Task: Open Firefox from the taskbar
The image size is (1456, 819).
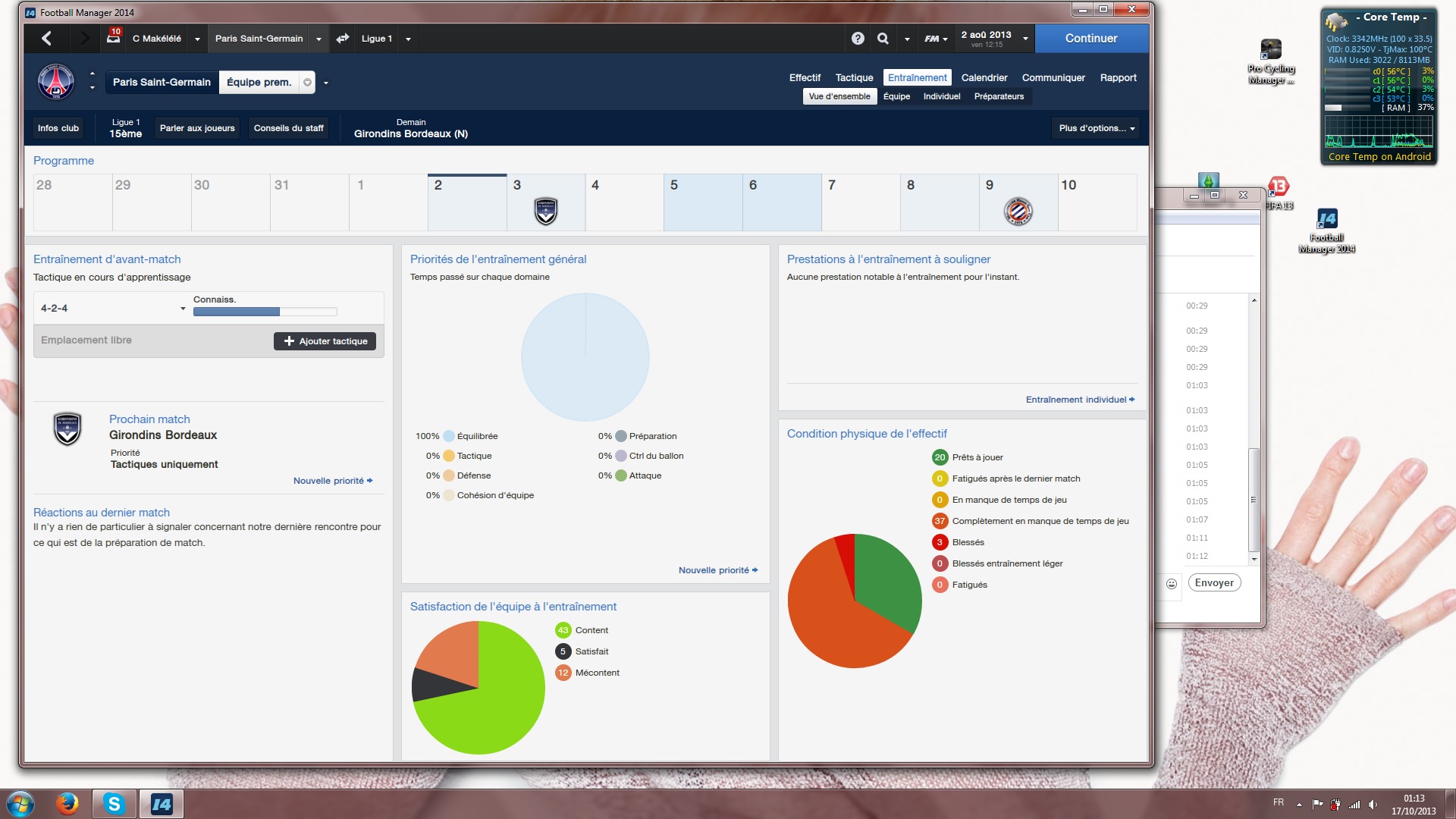Action: pos(67,803)
